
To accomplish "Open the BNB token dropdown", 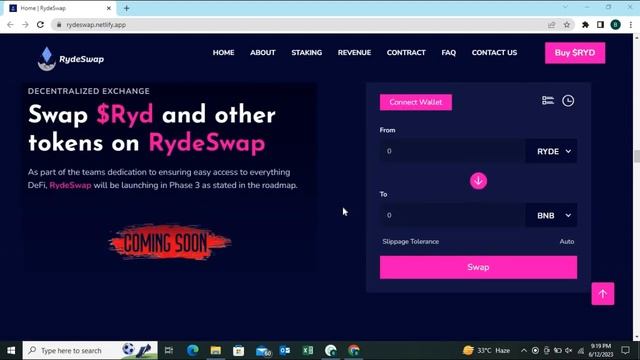I will (x=551, y=215).
